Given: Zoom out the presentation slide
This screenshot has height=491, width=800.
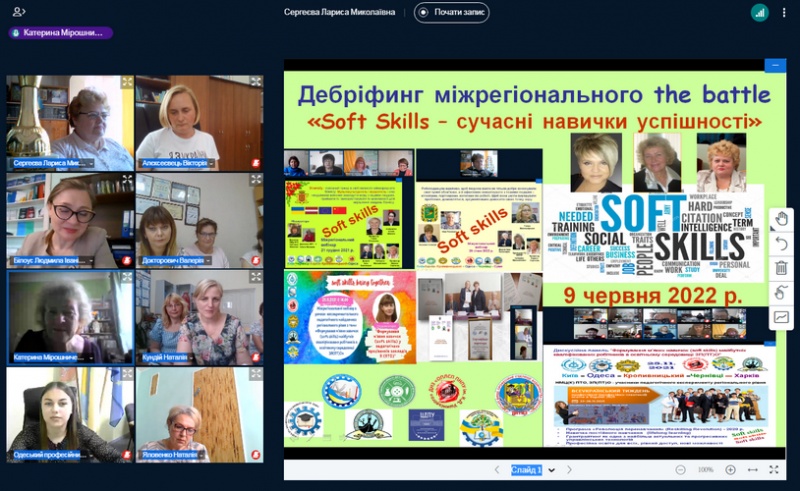Looking at the screenshot, I should (681, 470).
